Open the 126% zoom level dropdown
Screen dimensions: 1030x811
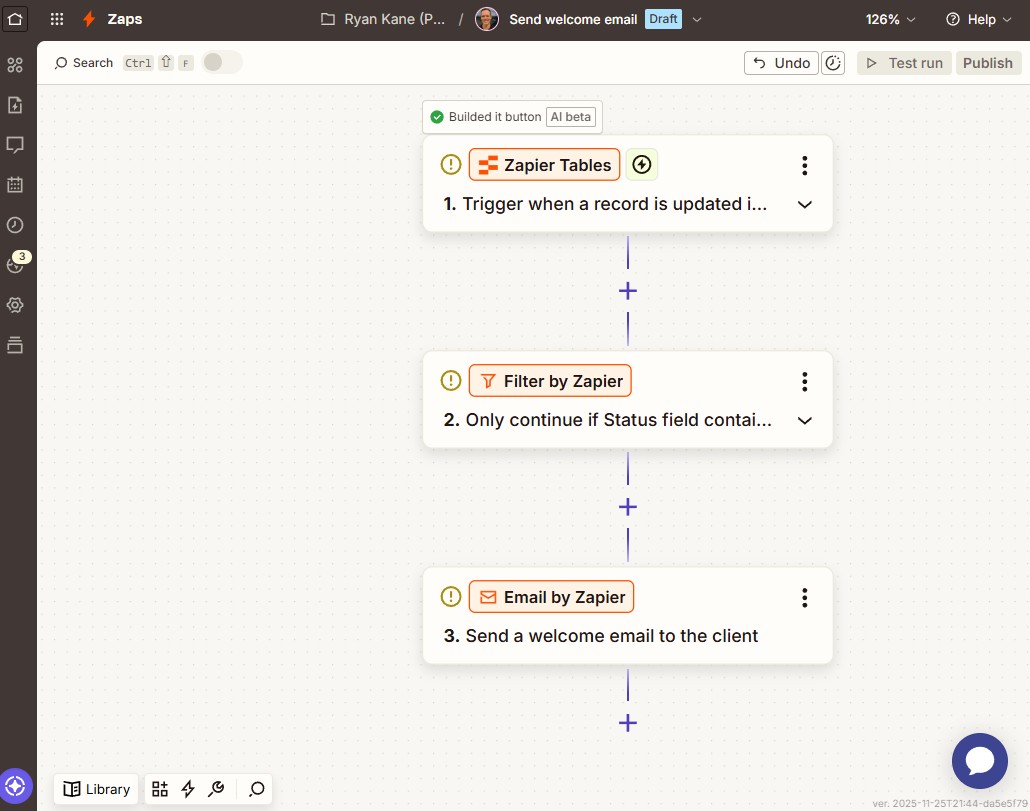tap(888, 19)
